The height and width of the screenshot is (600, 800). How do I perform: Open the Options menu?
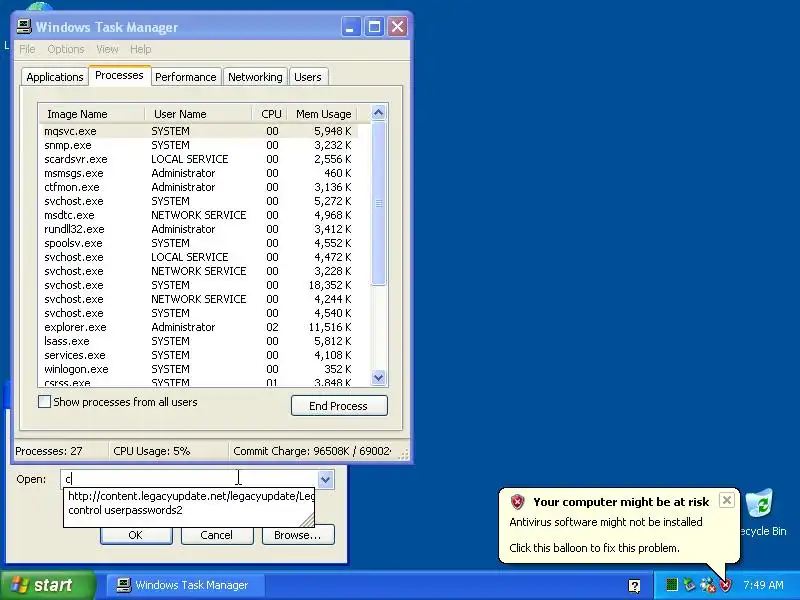tap(66, 49)
